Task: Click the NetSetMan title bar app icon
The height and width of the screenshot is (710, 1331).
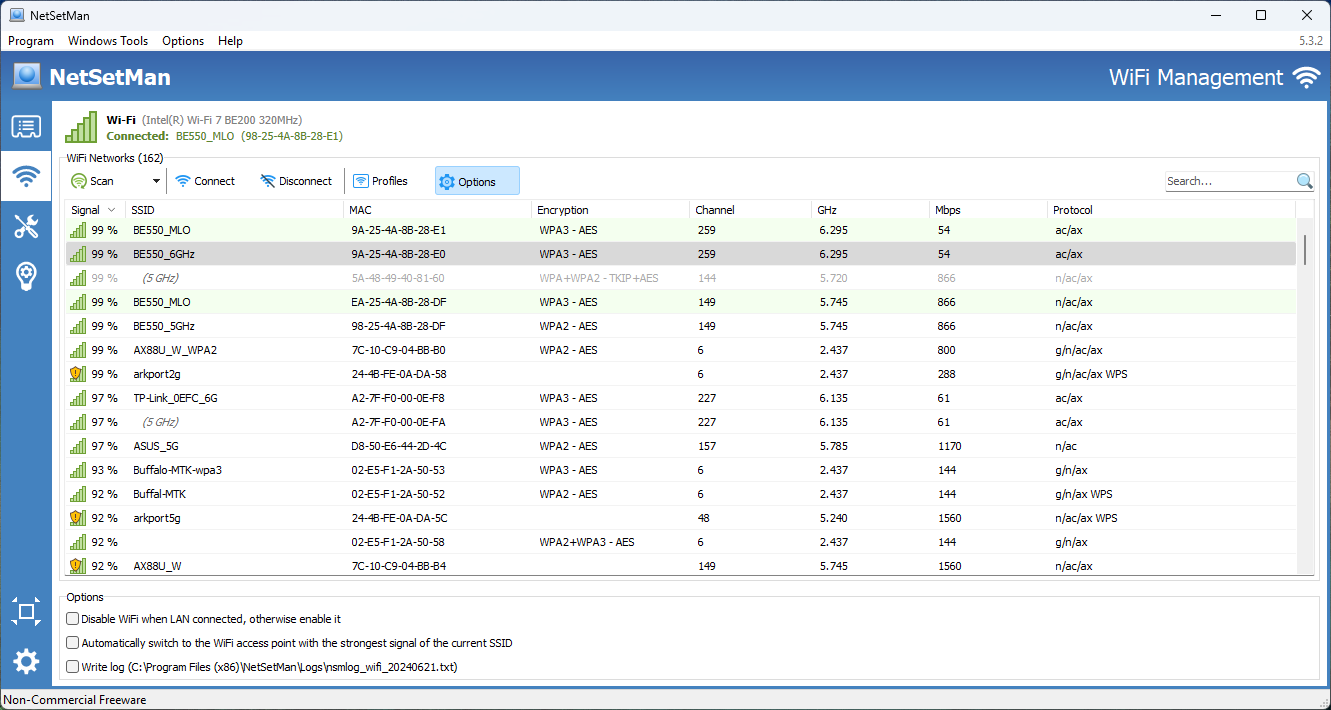Action: point(17,15)
